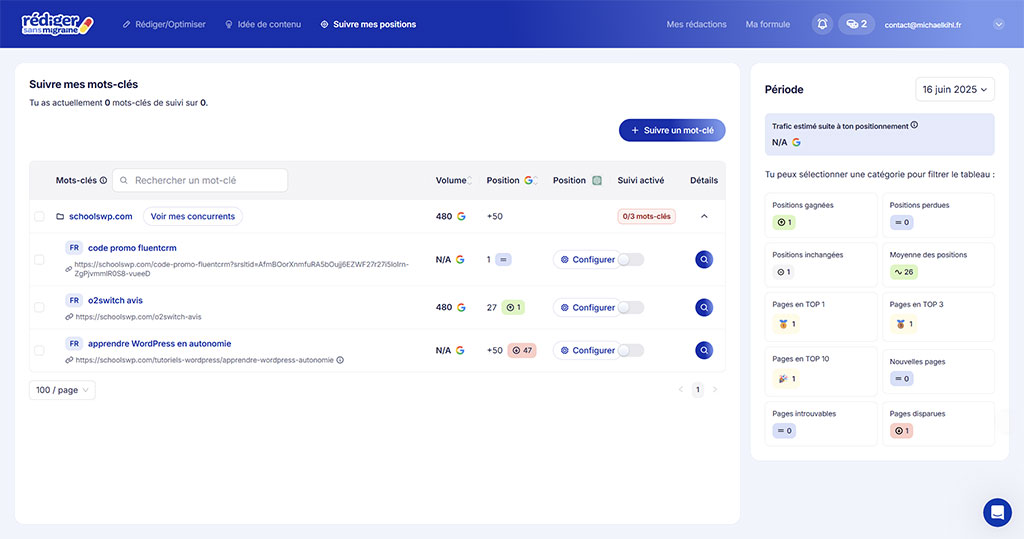Image resolution: width=1024 pixels, height=539 pixels.
Task: Filter by Positions gagnées card
Action: tap(821, 215)
